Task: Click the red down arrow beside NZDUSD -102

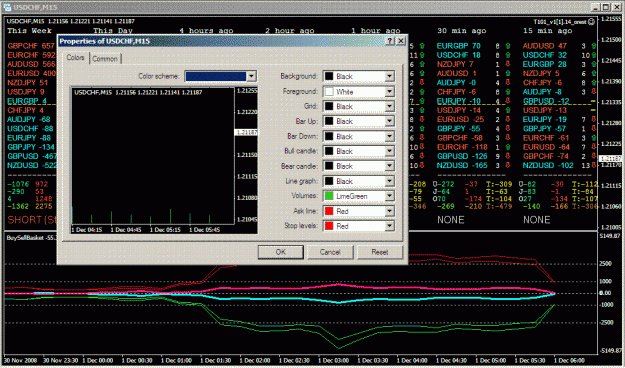Action: pos(594,165)
